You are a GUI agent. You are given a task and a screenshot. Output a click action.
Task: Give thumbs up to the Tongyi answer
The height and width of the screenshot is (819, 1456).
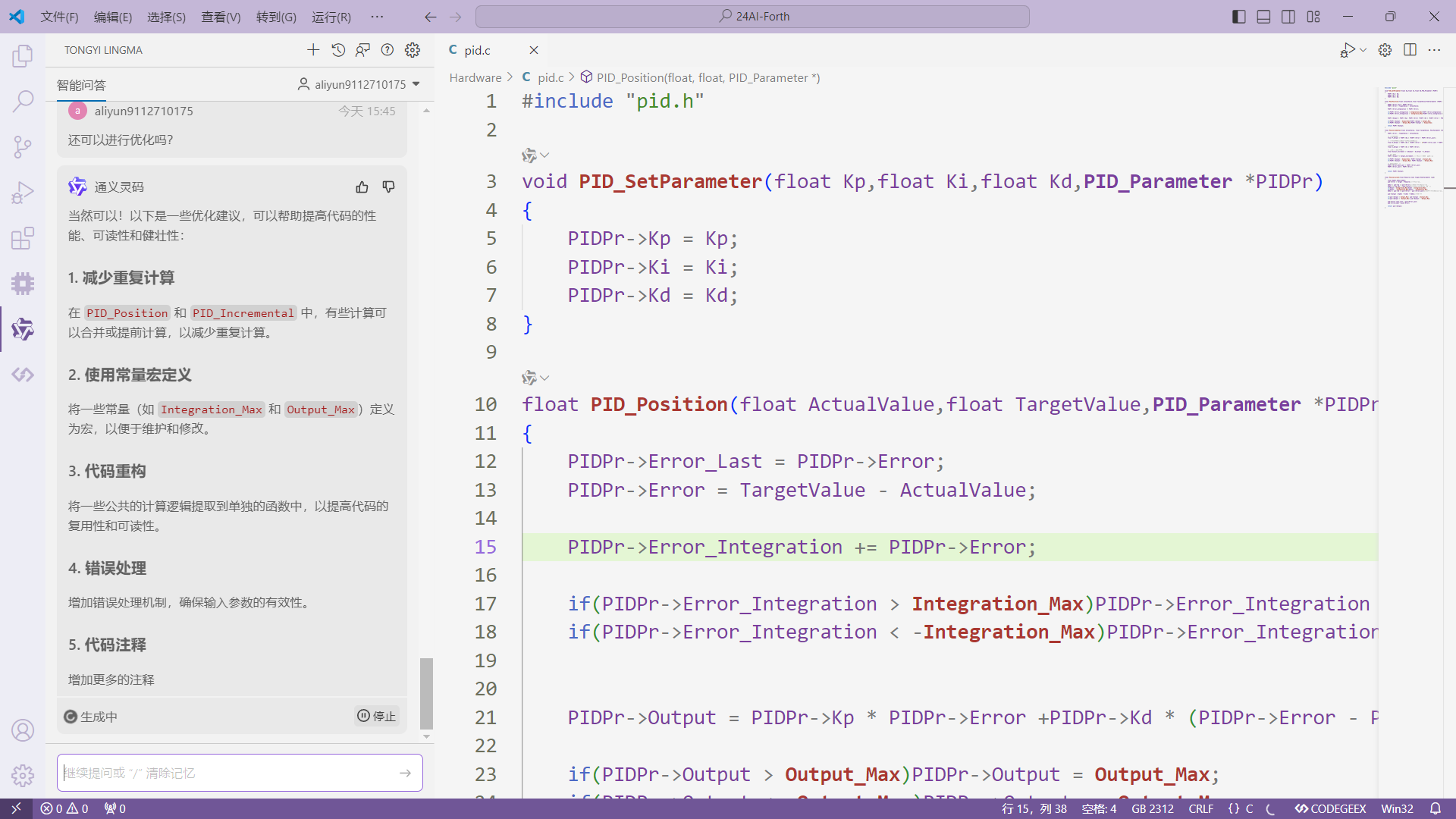(362, 187)
